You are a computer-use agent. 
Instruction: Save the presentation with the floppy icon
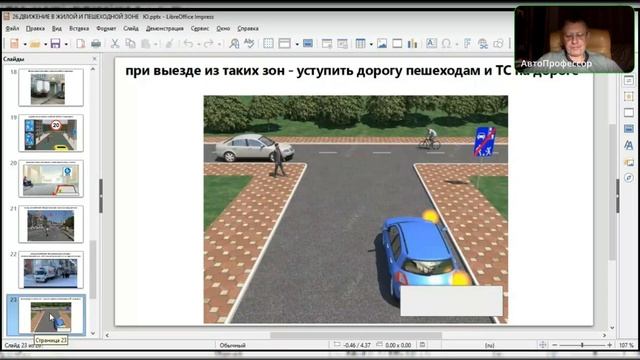(56, 43)
